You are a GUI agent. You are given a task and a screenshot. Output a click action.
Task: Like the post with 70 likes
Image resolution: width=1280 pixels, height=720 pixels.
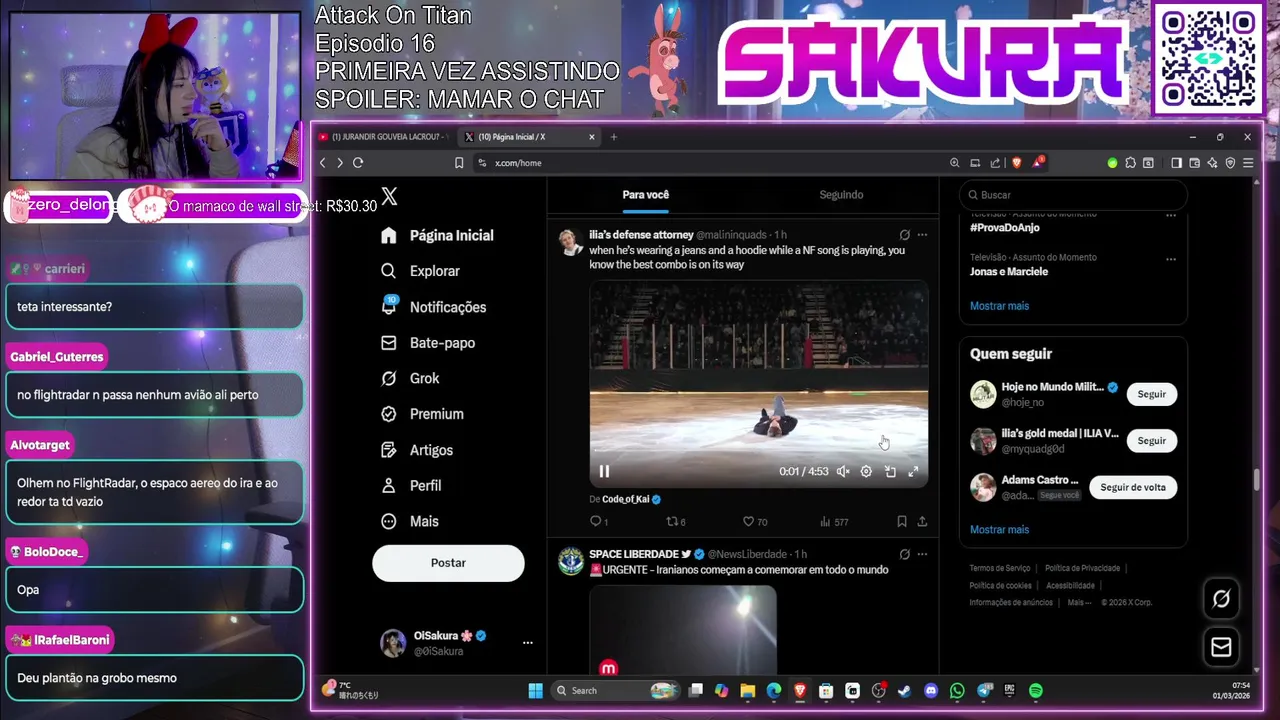[754, 521]
